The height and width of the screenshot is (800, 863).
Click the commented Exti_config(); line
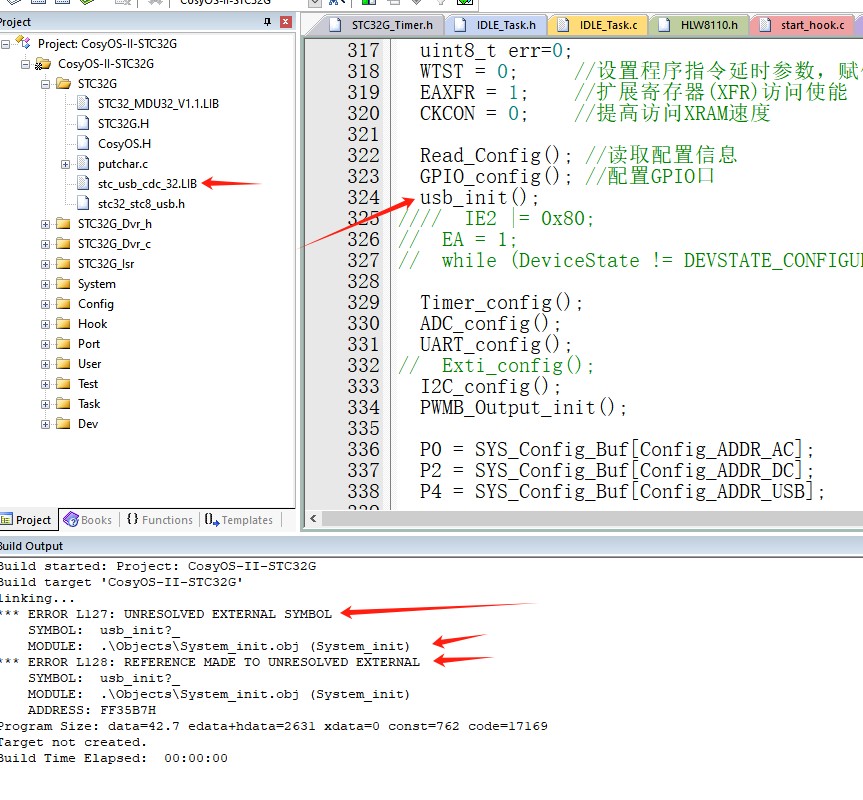(496, 365)
